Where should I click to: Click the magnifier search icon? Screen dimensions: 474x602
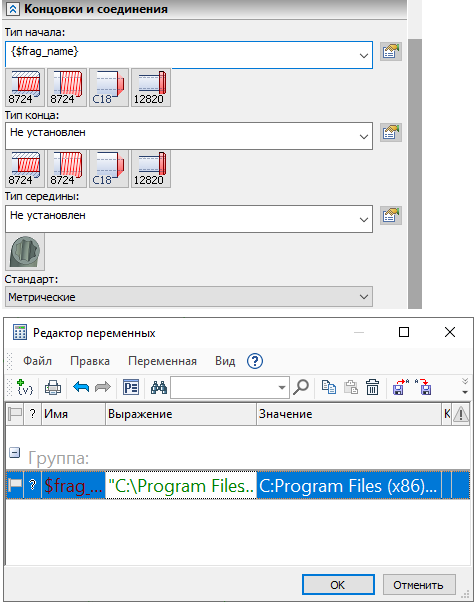pos(301,387)
